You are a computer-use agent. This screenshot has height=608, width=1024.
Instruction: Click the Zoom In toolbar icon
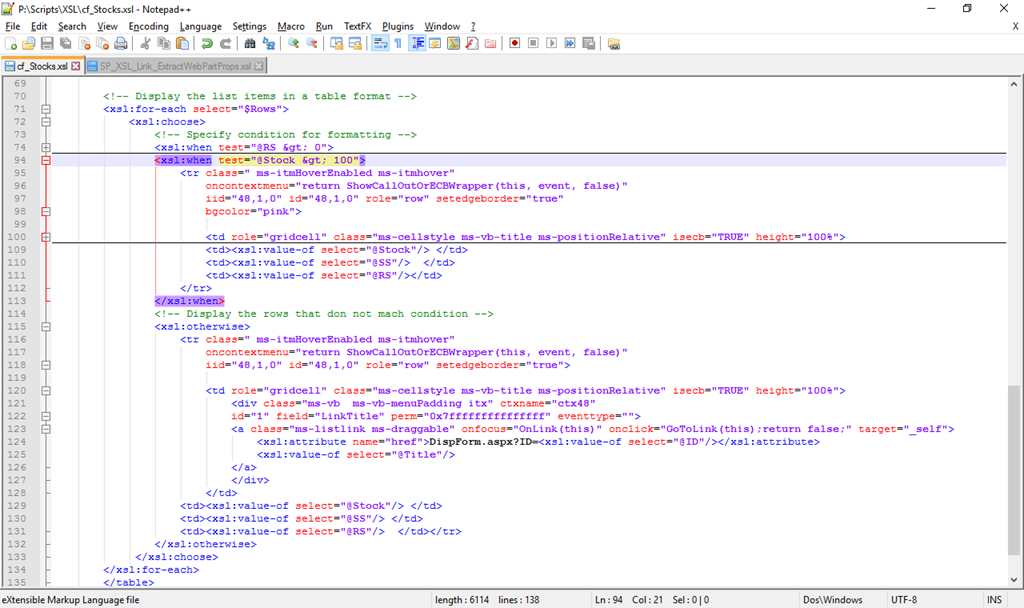pyautogui.click(x=294, y=44)
